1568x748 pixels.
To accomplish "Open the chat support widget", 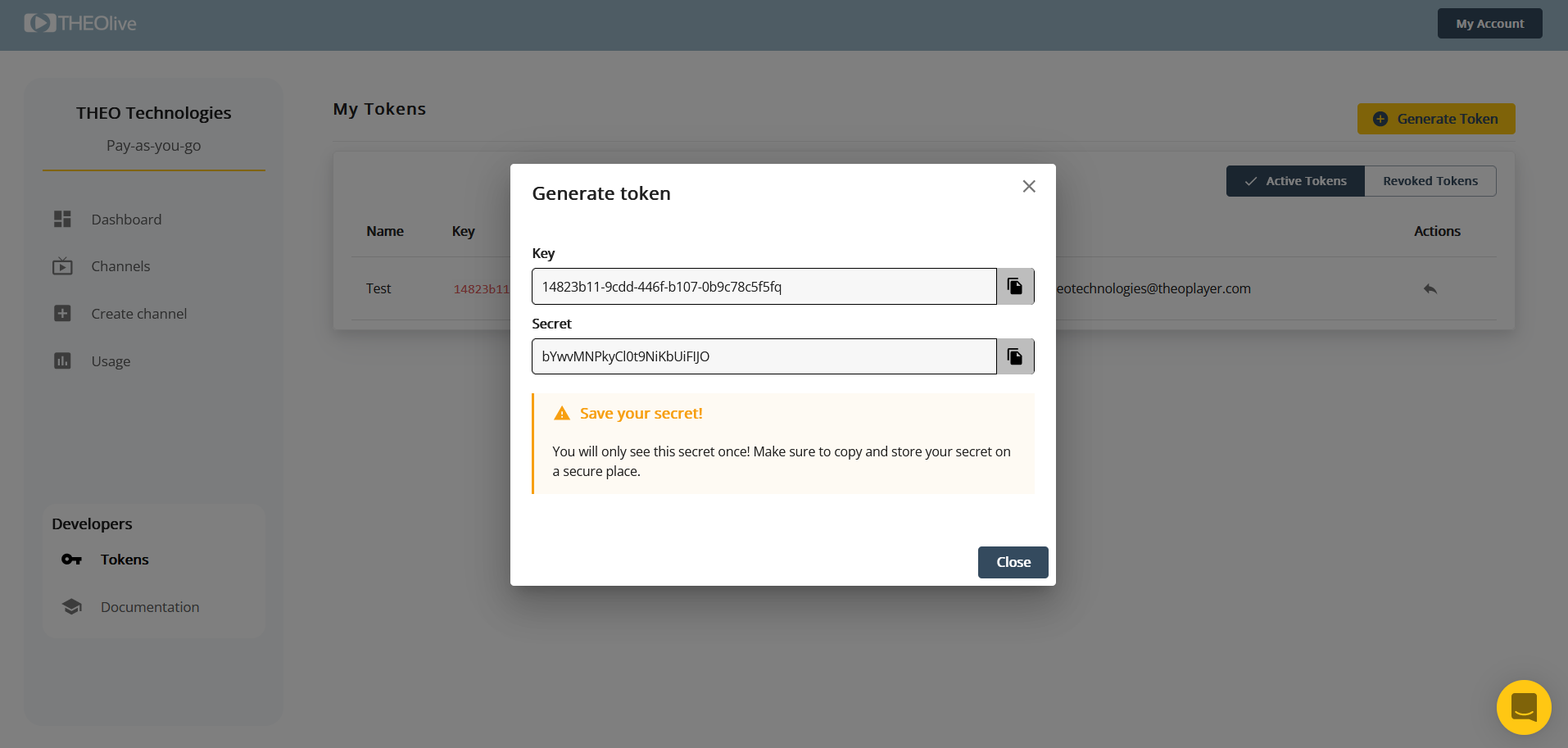I will 1523,707.
